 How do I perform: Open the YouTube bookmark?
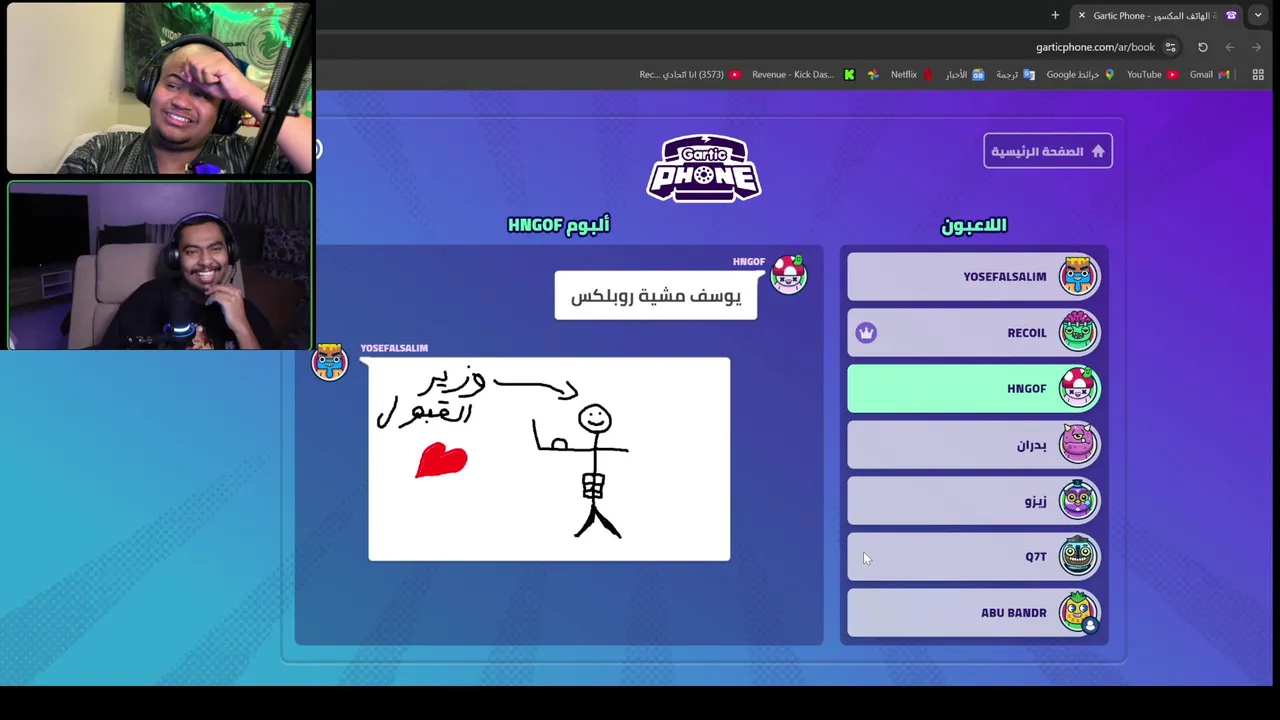pos(1152,74)
